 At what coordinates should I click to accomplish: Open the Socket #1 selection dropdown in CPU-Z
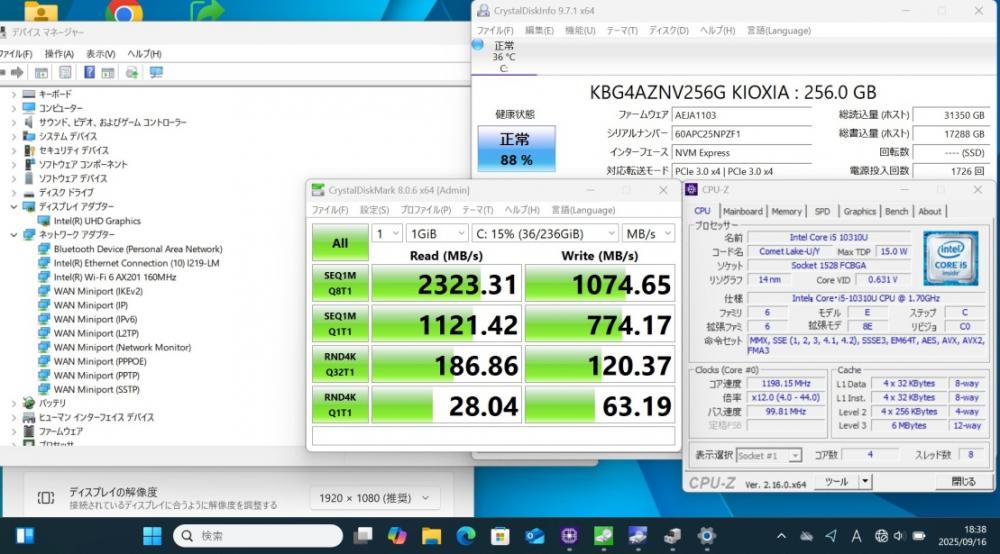[768, 456]
